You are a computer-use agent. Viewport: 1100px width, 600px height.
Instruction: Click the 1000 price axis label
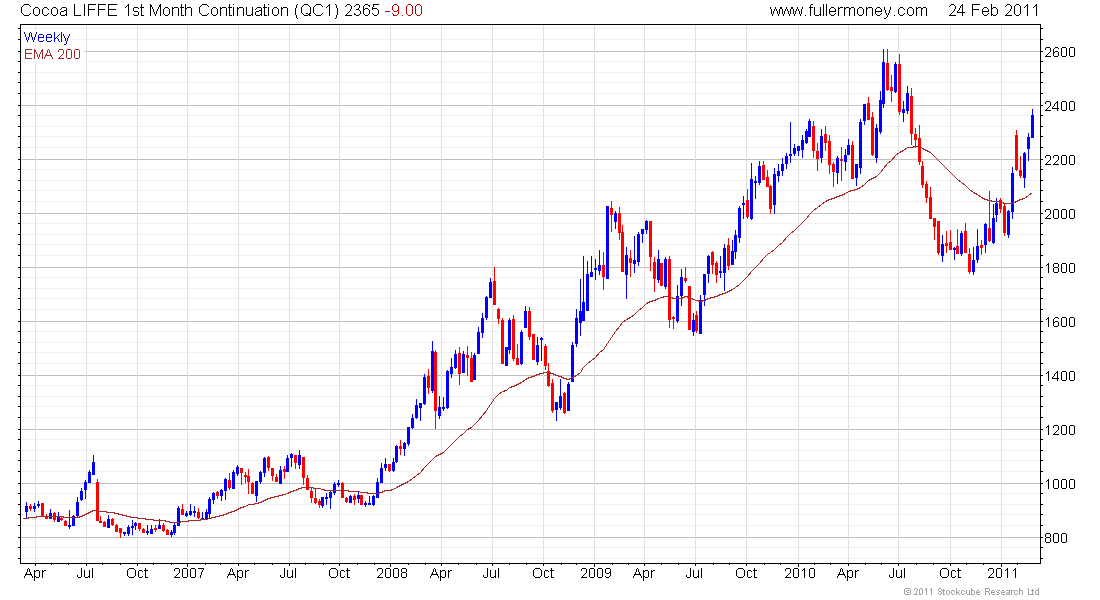pos(1060,484)
